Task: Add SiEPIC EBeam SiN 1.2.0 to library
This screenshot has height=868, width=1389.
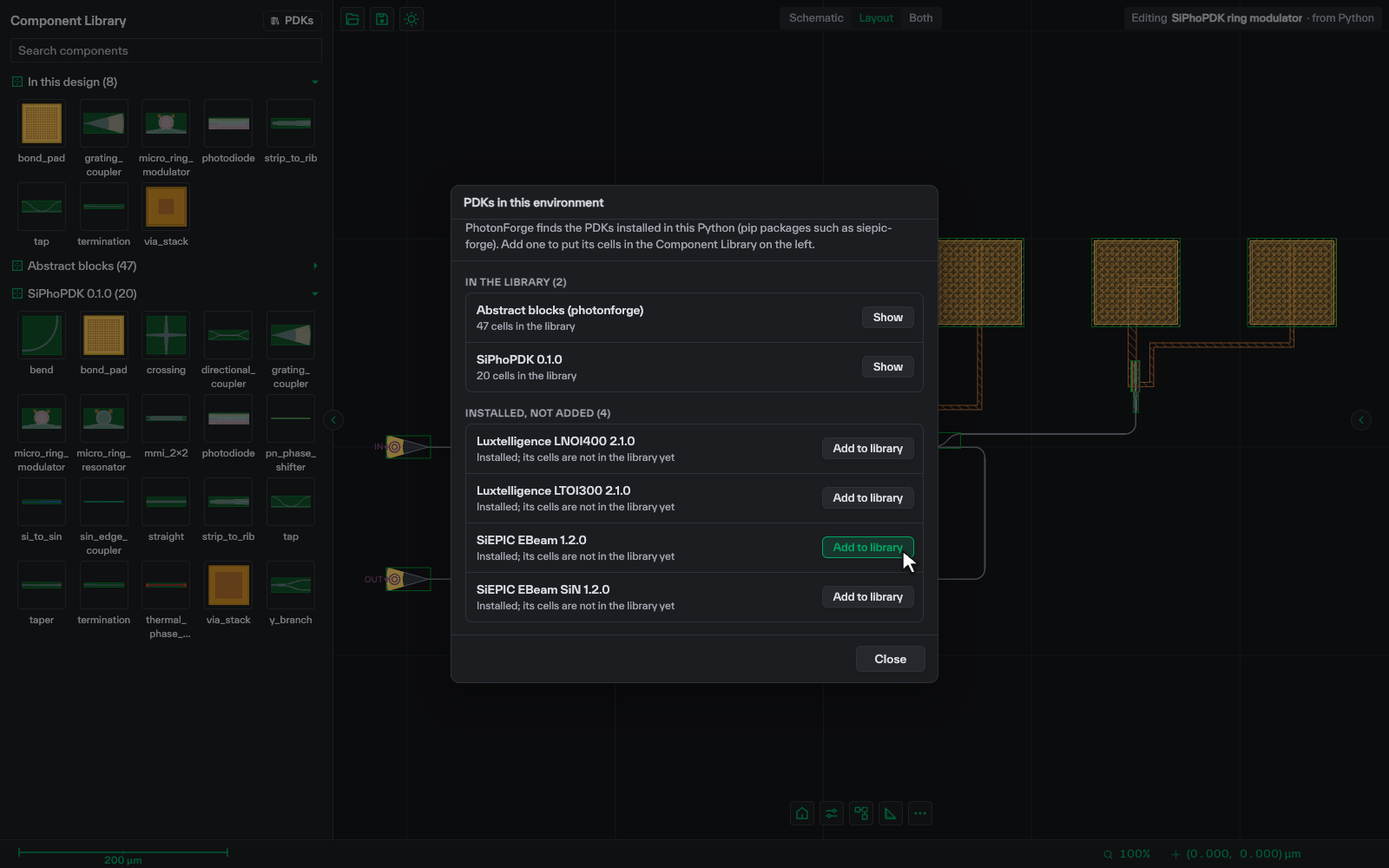Action: pyautogui.click(x=867, y=597)
